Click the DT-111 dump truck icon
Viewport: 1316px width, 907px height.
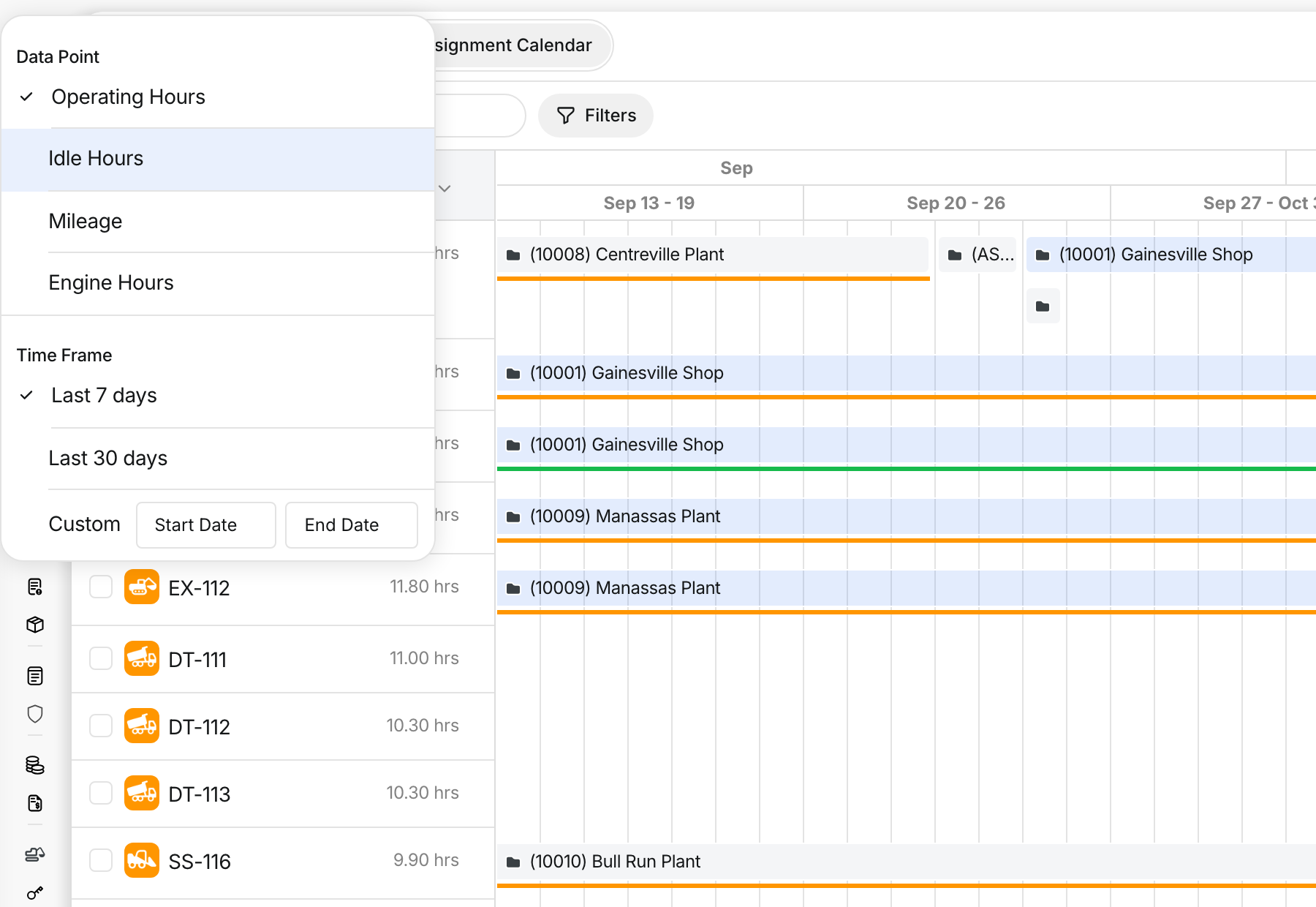(142, 658)
